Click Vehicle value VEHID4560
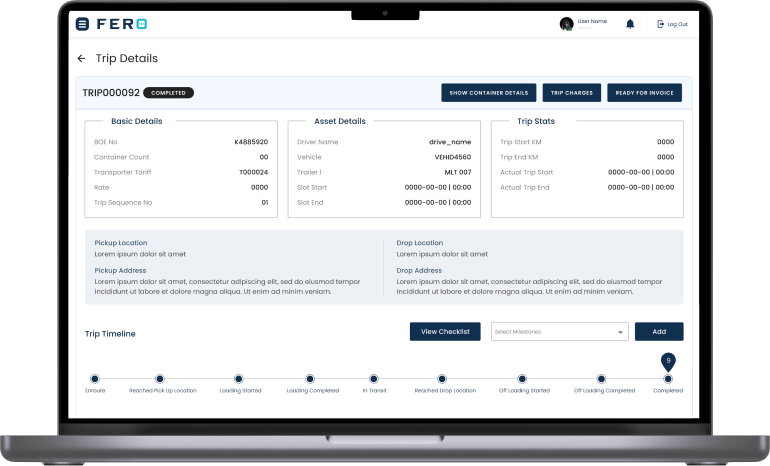 (x=453, y=157)
